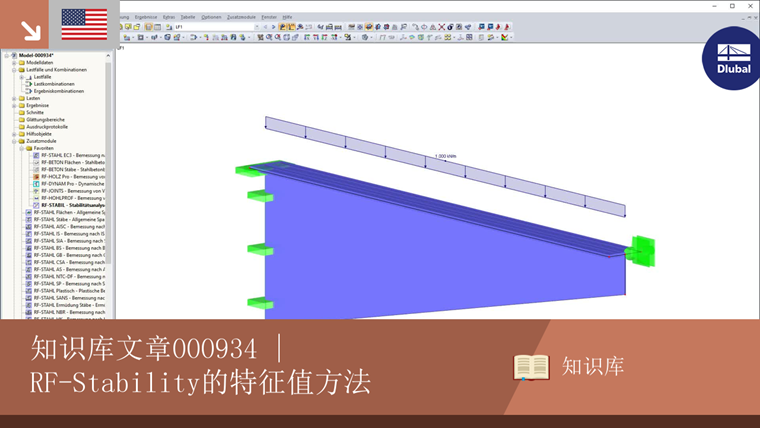Open the Tabelle menu
This screenshot has height=428, width=760.
click(x=188, y=17)
